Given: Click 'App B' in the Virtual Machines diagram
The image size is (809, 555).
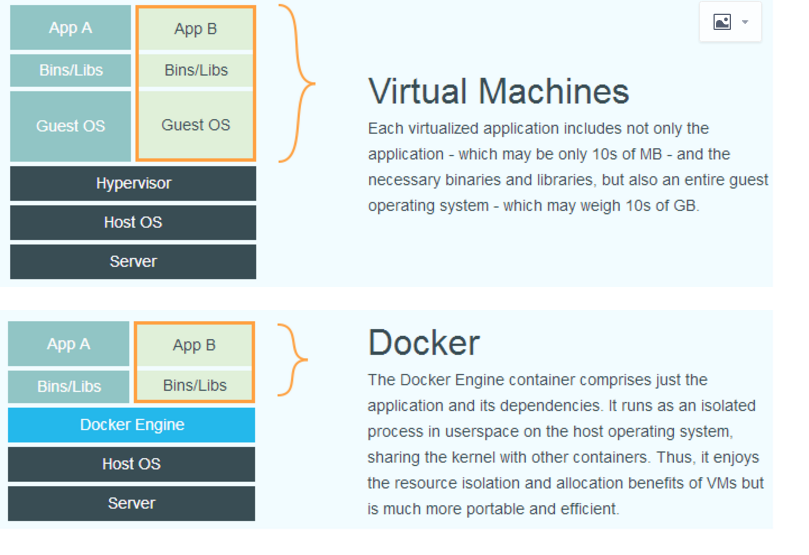Looking at the screenshot, I should [x=196, y=29].
